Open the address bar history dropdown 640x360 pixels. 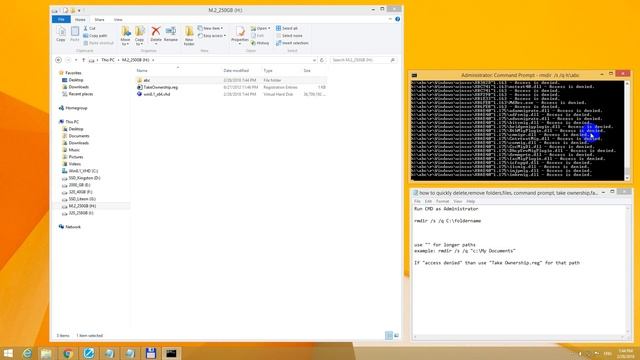(314, 60)
